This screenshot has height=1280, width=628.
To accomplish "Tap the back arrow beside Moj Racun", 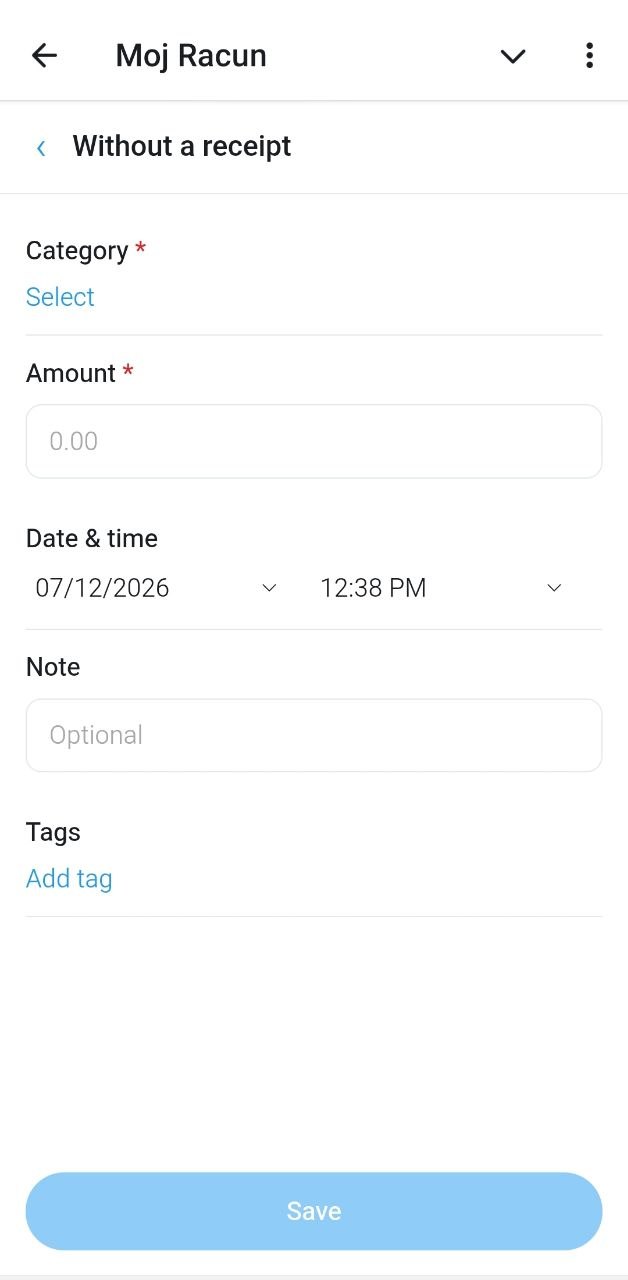I will coord(45,55).
